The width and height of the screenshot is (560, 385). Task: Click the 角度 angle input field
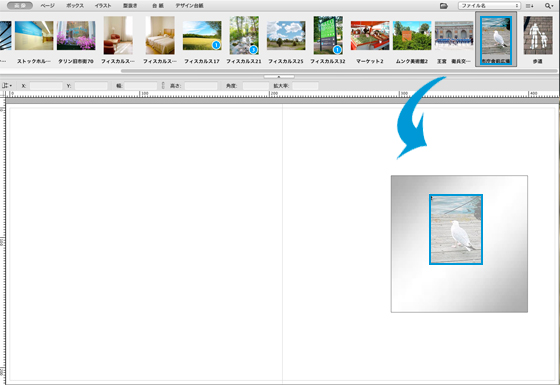coord(256,86)
